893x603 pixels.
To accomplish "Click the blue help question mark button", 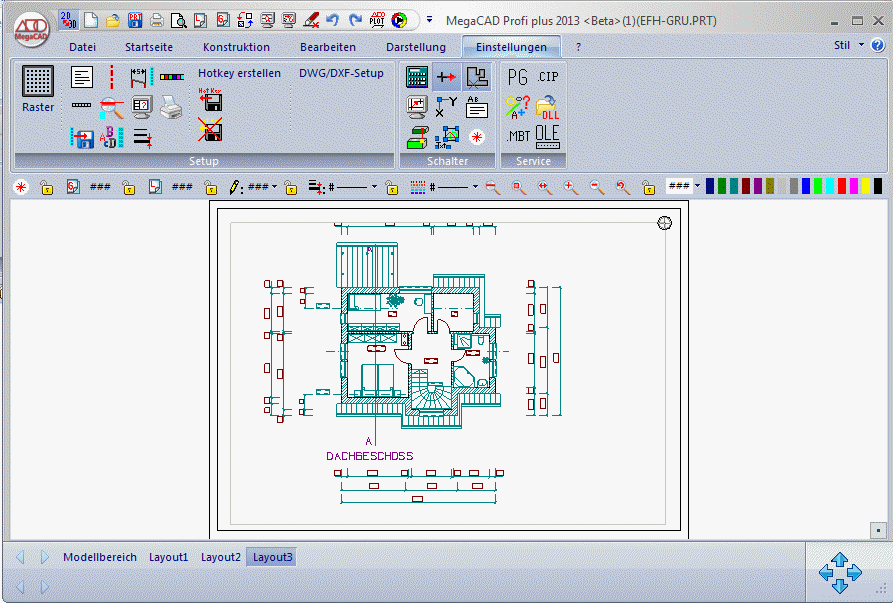I will [878, 45].
